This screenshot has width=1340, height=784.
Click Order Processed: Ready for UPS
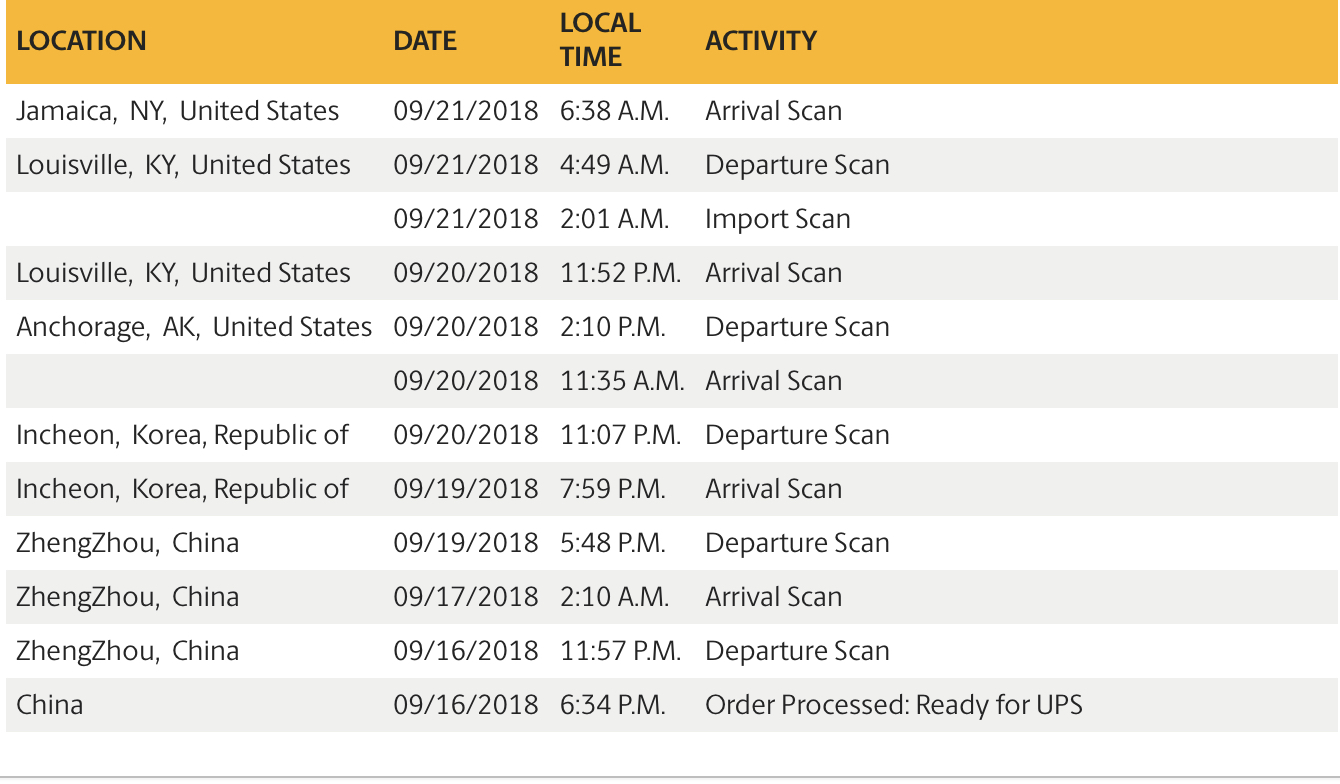point(894,705)
